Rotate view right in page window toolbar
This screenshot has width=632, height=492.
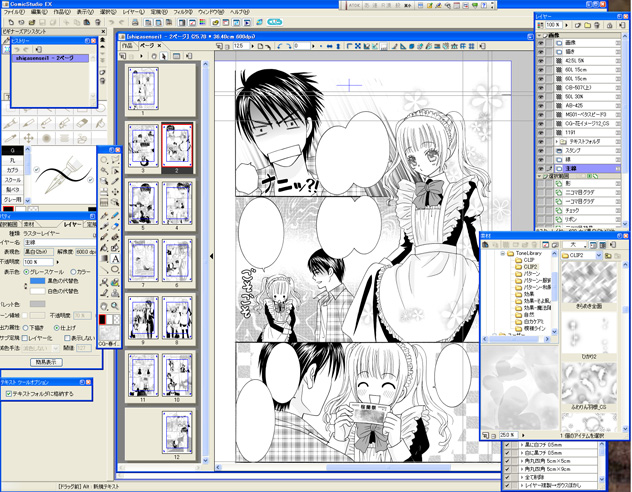288,46
